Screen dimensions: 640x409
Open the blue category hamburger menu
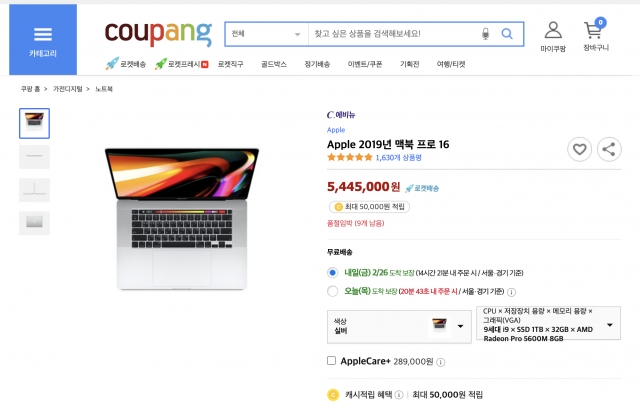pos(43,40)
